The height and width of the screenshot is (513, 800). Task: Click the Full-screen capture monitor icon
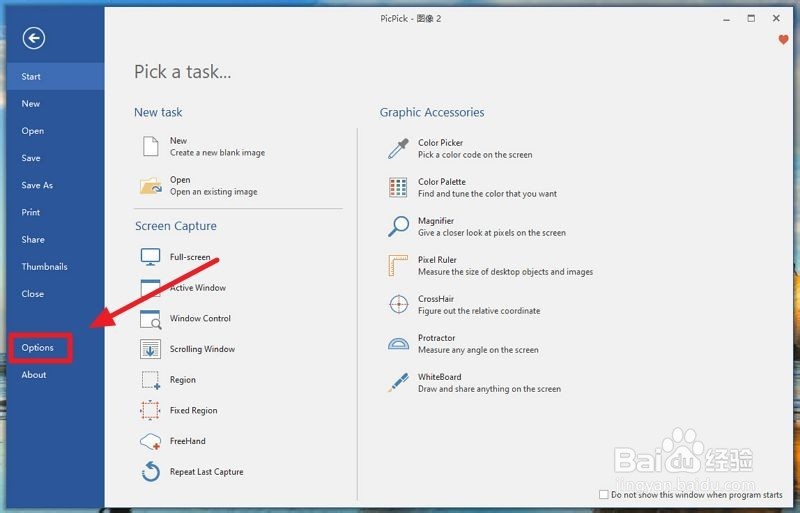[151, 257]
